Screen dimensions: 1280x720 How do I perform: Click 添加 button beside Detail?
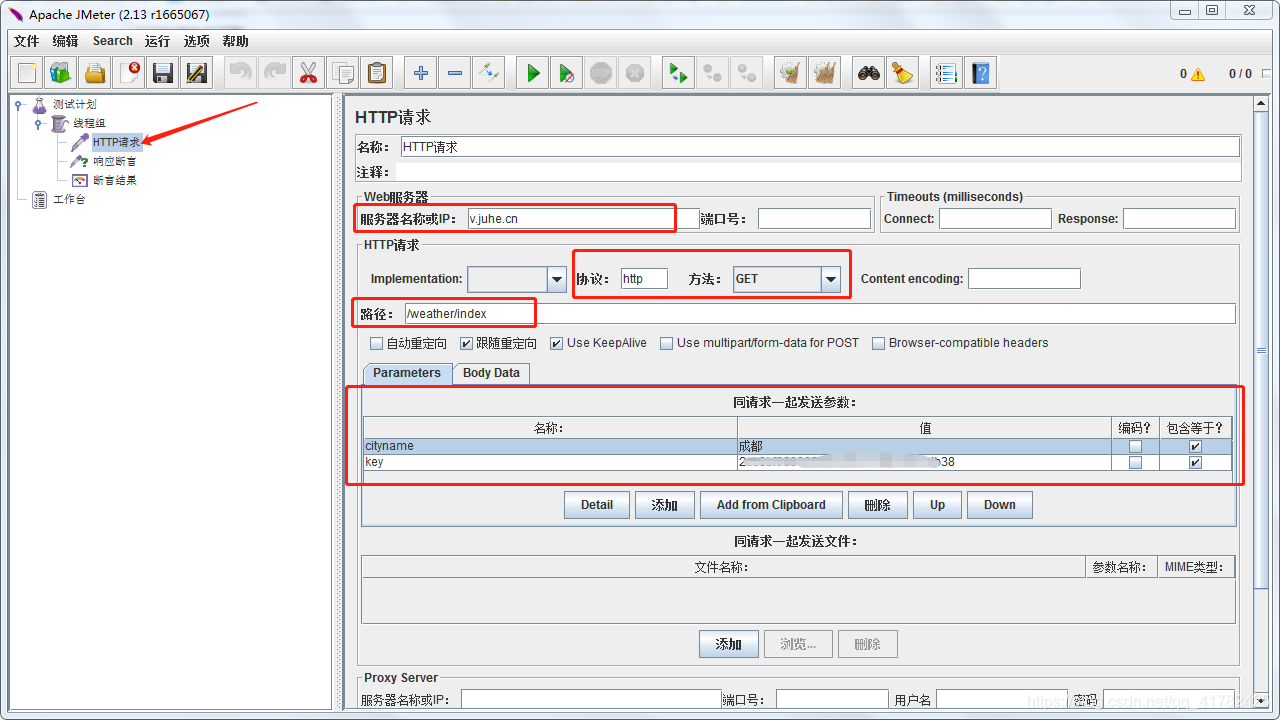tap(665, 505)
